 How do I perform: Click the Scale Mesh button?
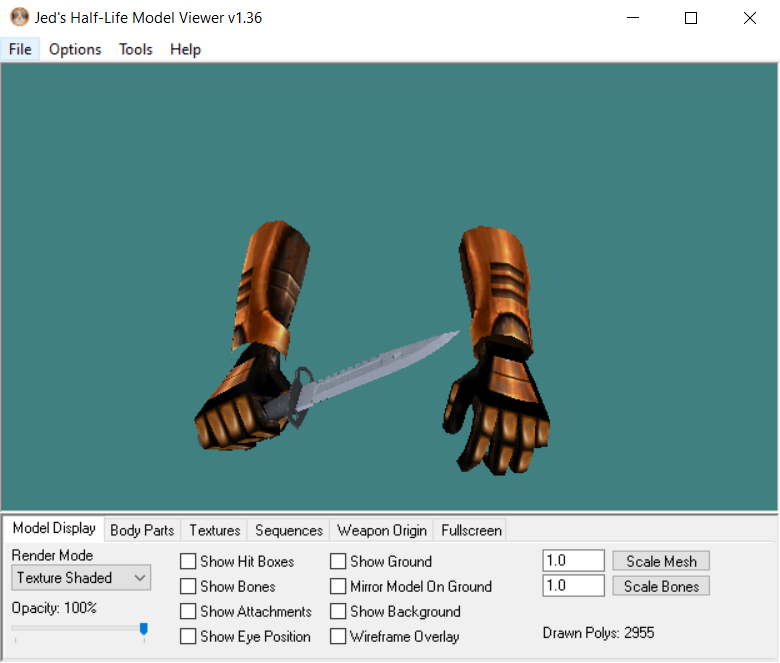point(661,561)
